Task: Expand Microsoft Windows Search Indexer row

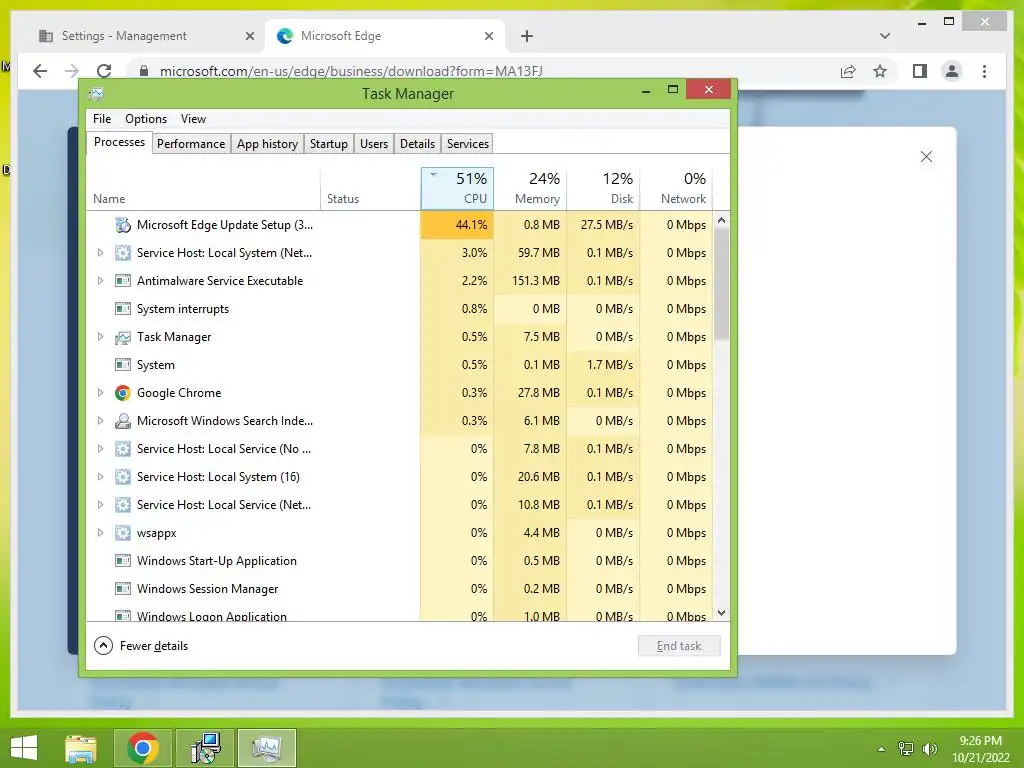Action: coord(100,421)
